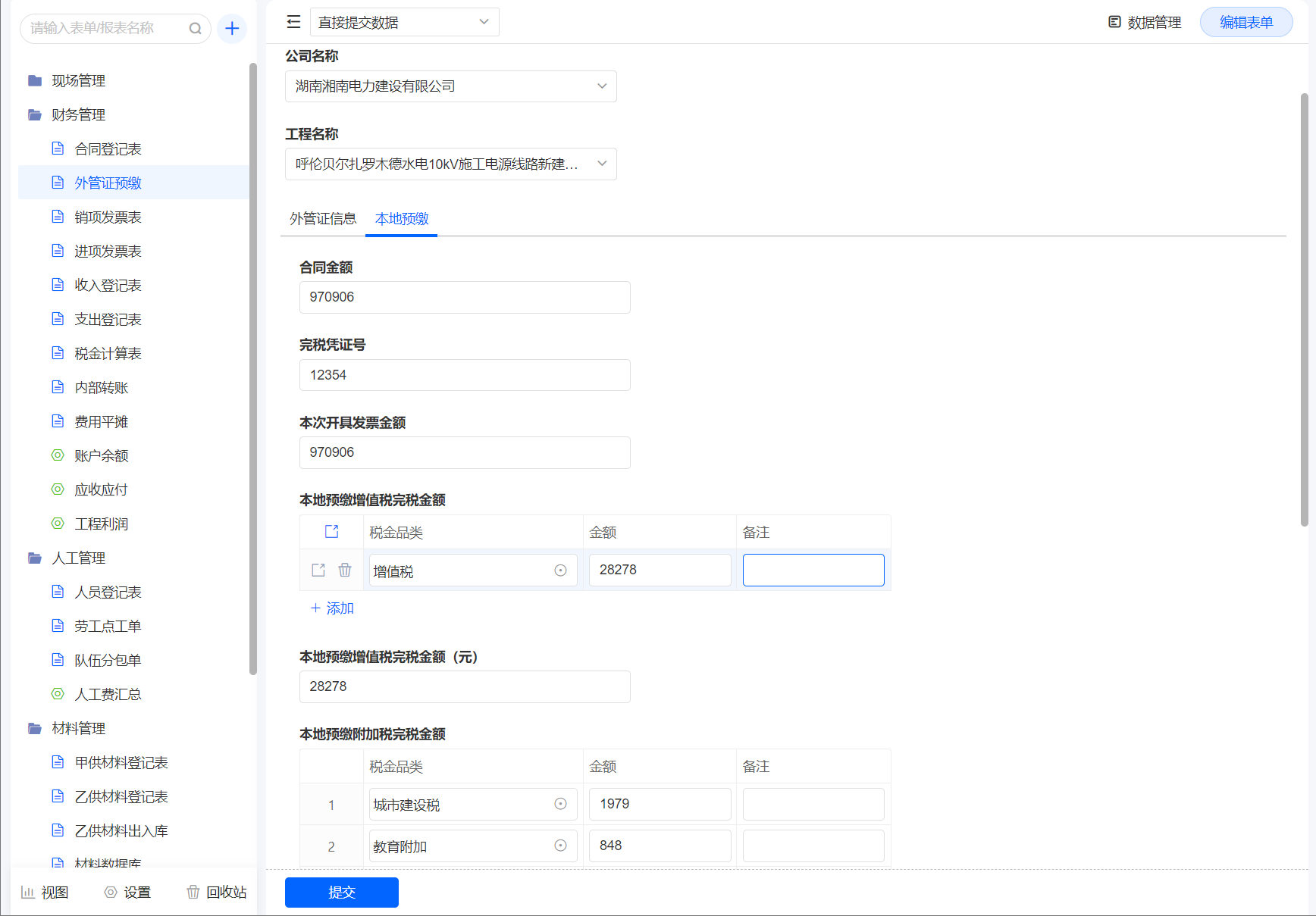Collapse the 财务管理 folder
The width and height of the screenshot is (1316, 916).
point(77,115)
